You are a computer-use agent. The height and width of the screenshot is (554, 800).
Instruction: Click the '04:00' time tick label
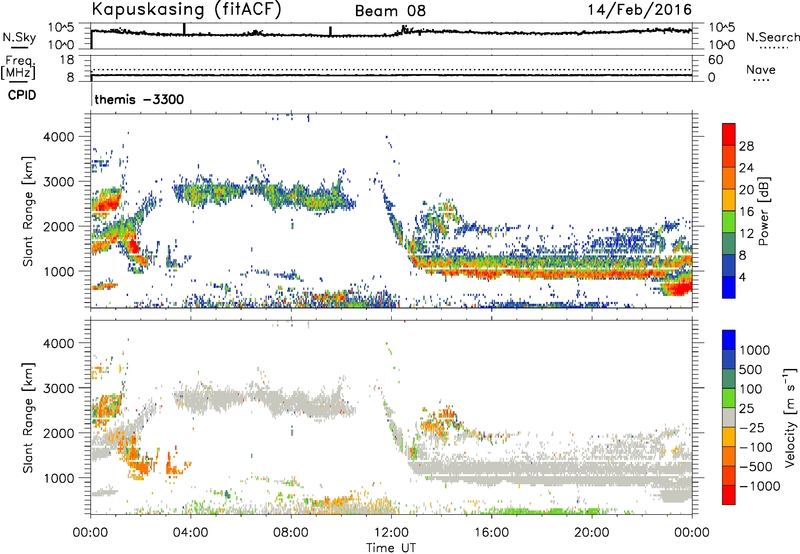tap(190, 533)
